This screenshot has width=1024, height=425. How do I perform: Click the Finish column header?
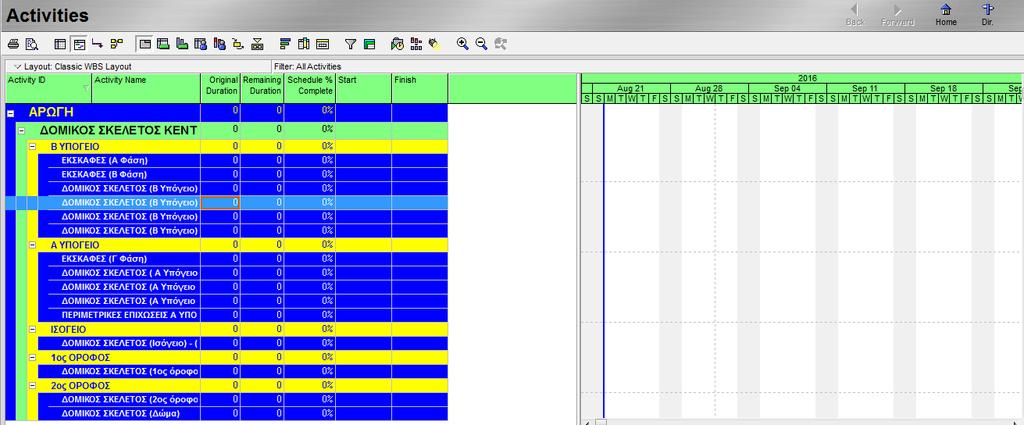coord(420,88)
